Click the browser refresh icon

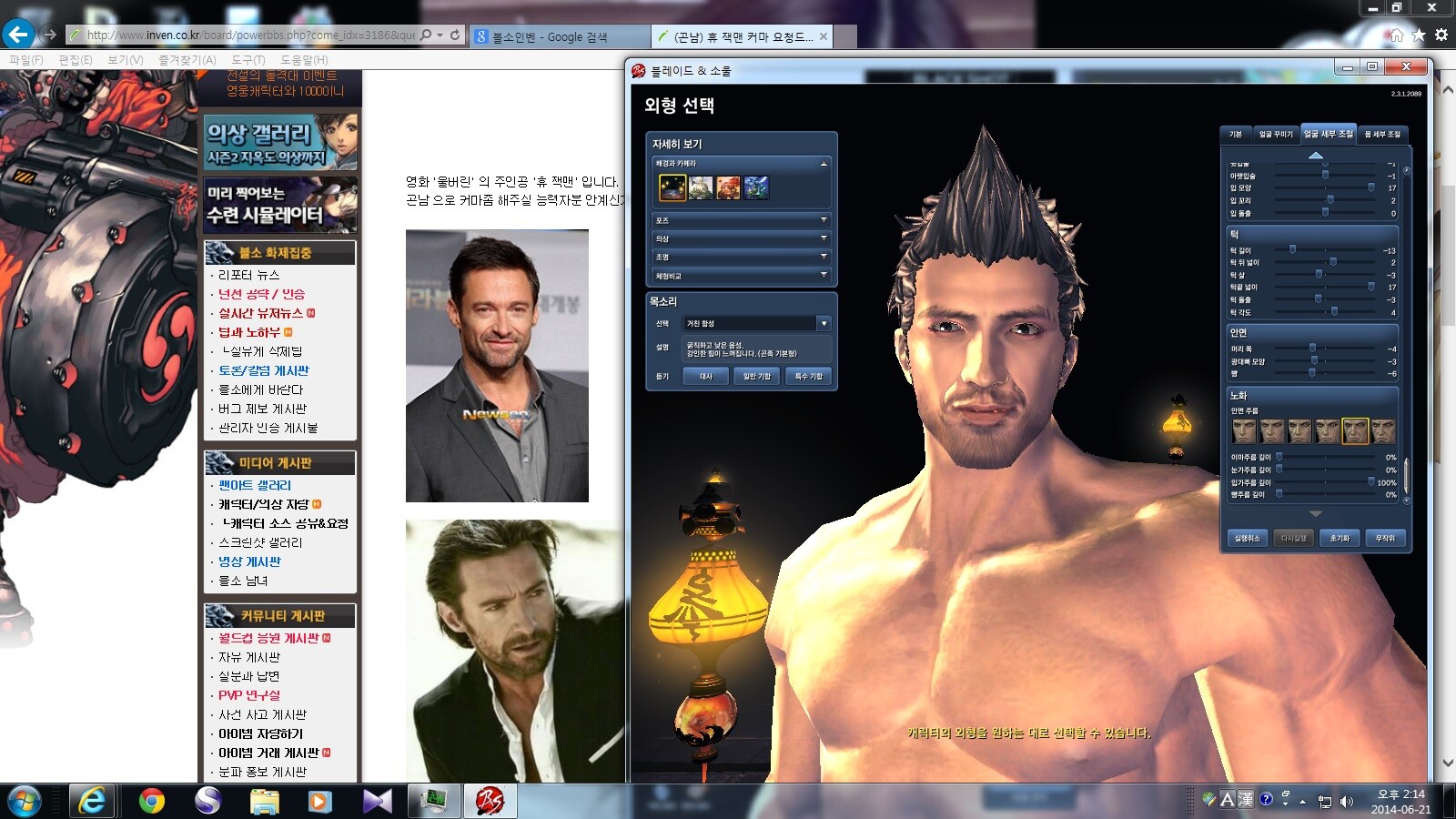(x=455, y=35)
